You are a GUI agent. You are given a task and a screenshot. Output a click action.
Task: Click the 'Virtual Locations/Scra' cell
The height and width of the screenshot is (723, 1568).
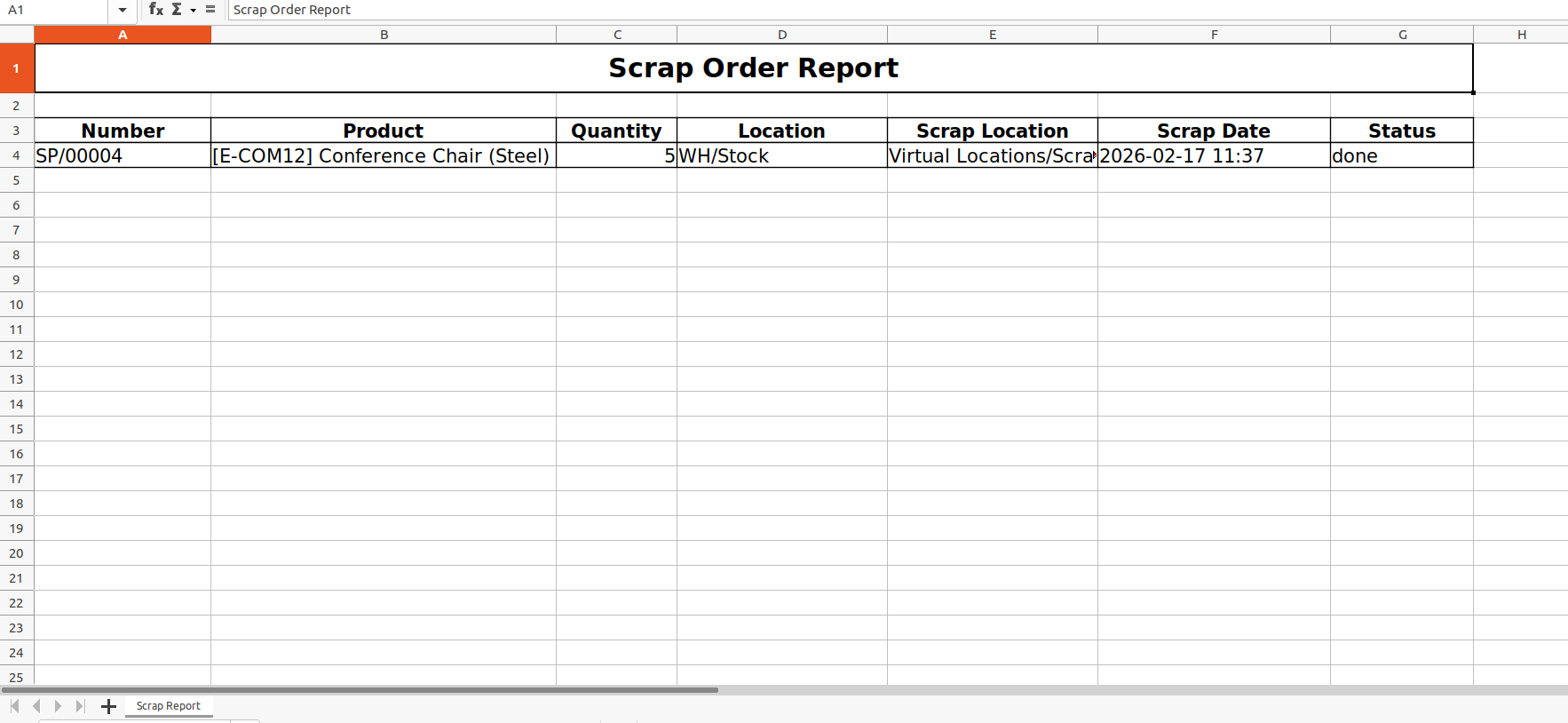pos(993,155)
